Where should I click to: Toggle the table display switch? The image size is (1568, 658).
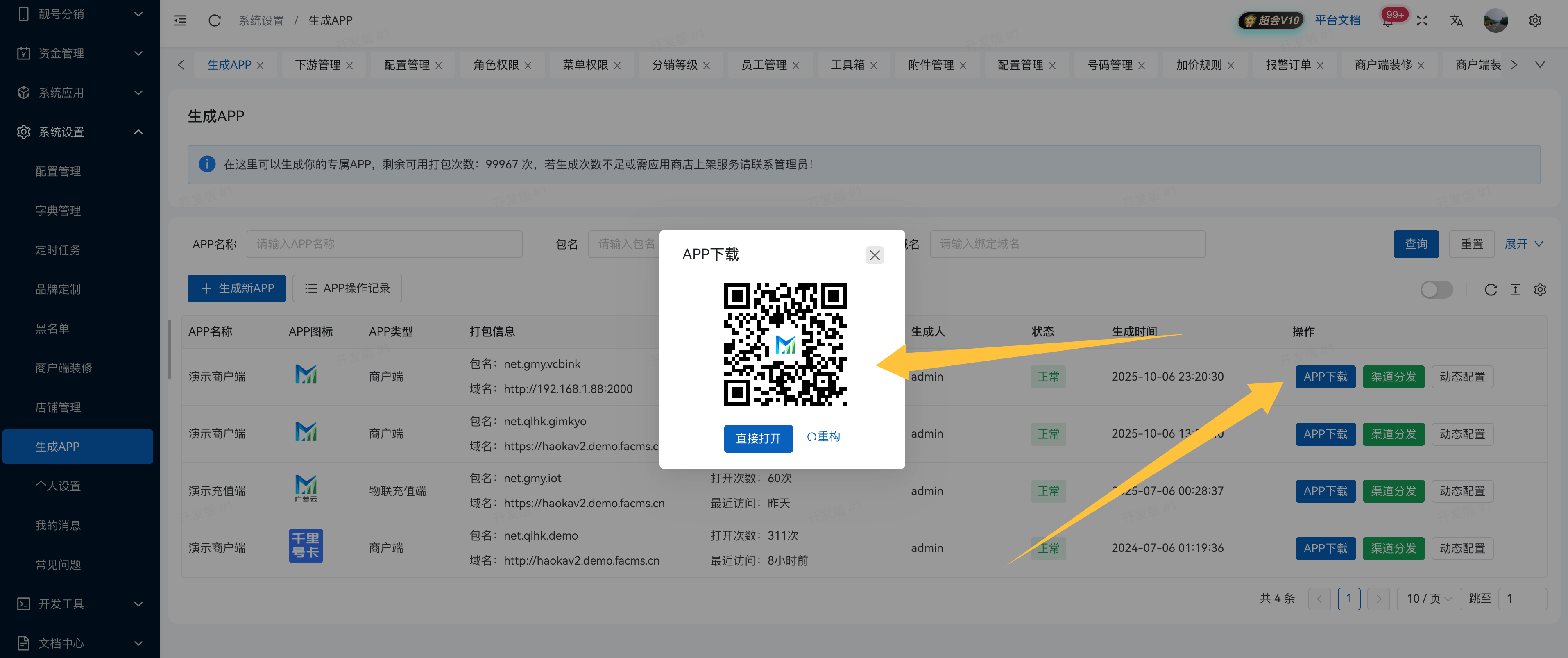pyautogui.click(x=1437, y=290)
